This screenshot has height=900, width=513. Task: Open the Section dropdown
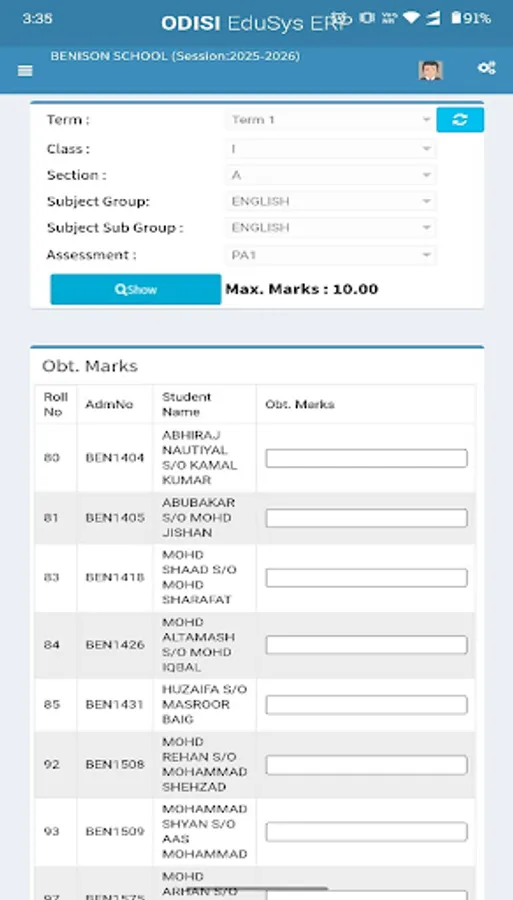click(330, 175)
